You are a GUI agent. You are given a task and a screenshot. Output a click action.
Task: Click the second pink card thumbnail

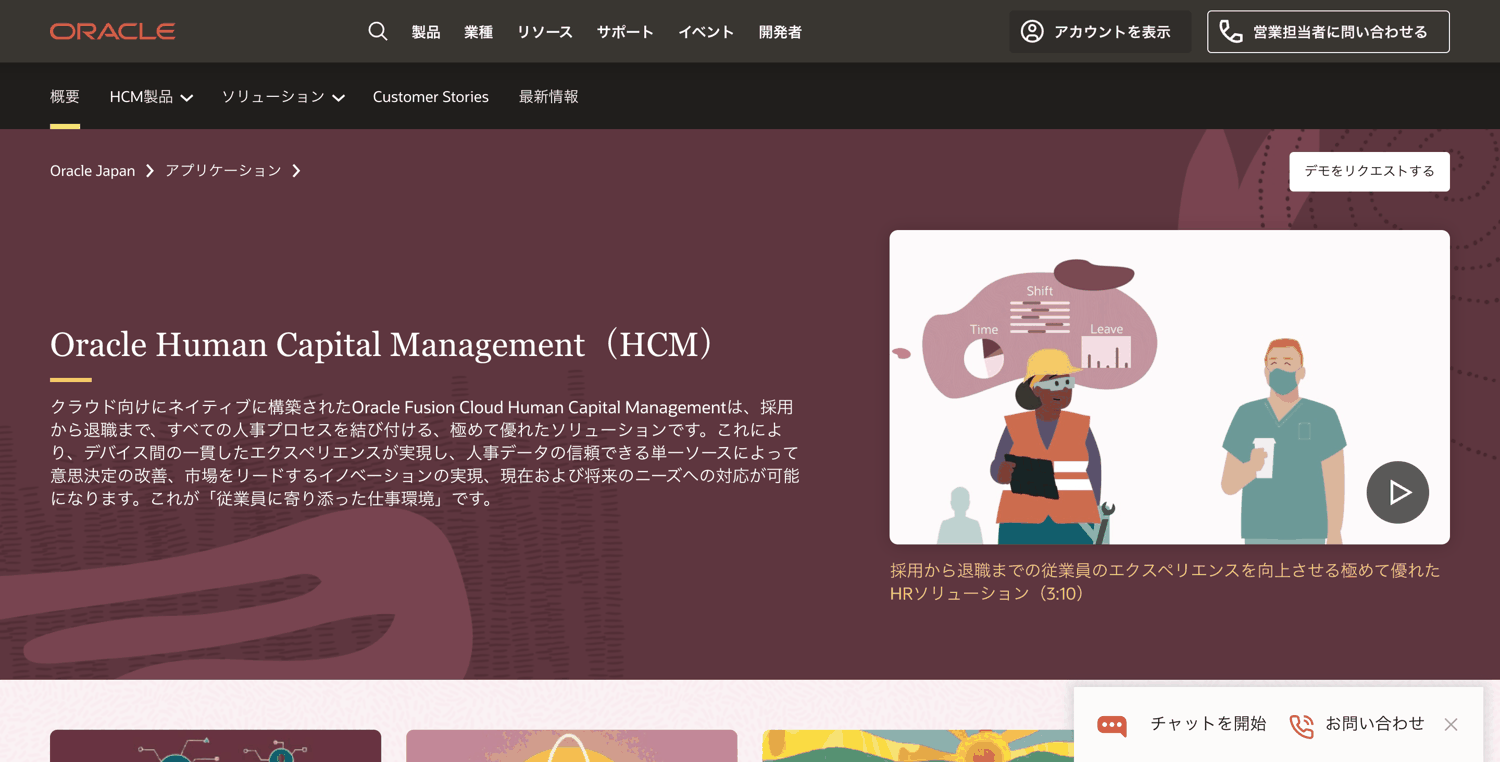coord(571,746)
